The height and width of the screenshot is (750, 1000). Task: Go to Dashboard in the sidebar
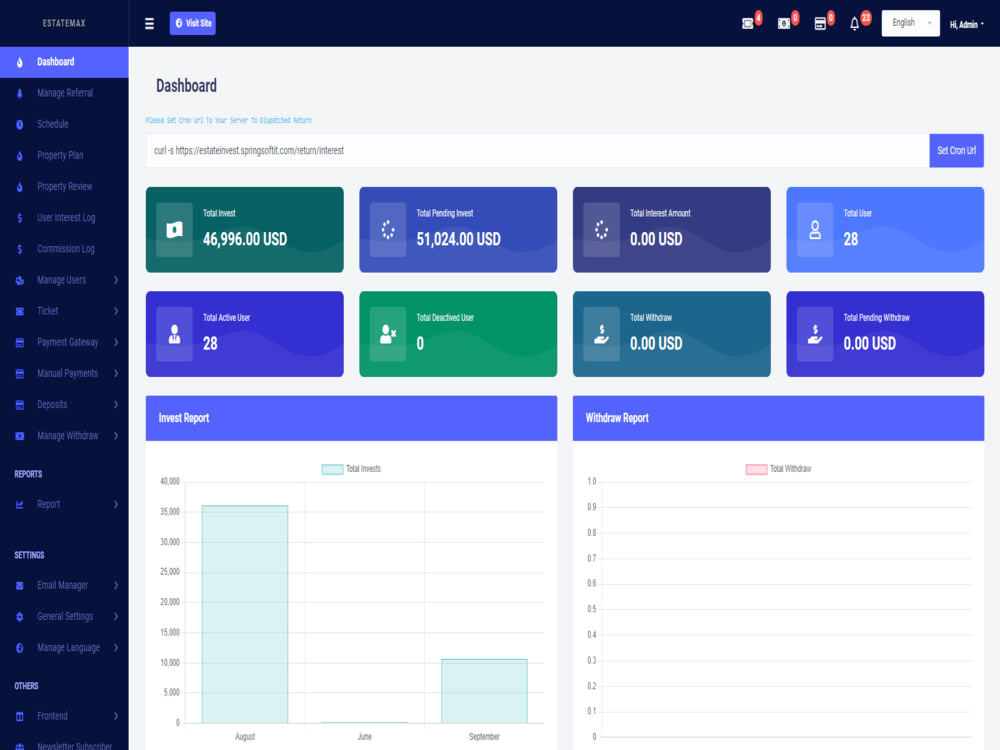pyautogui.click(x=64, y=62)
